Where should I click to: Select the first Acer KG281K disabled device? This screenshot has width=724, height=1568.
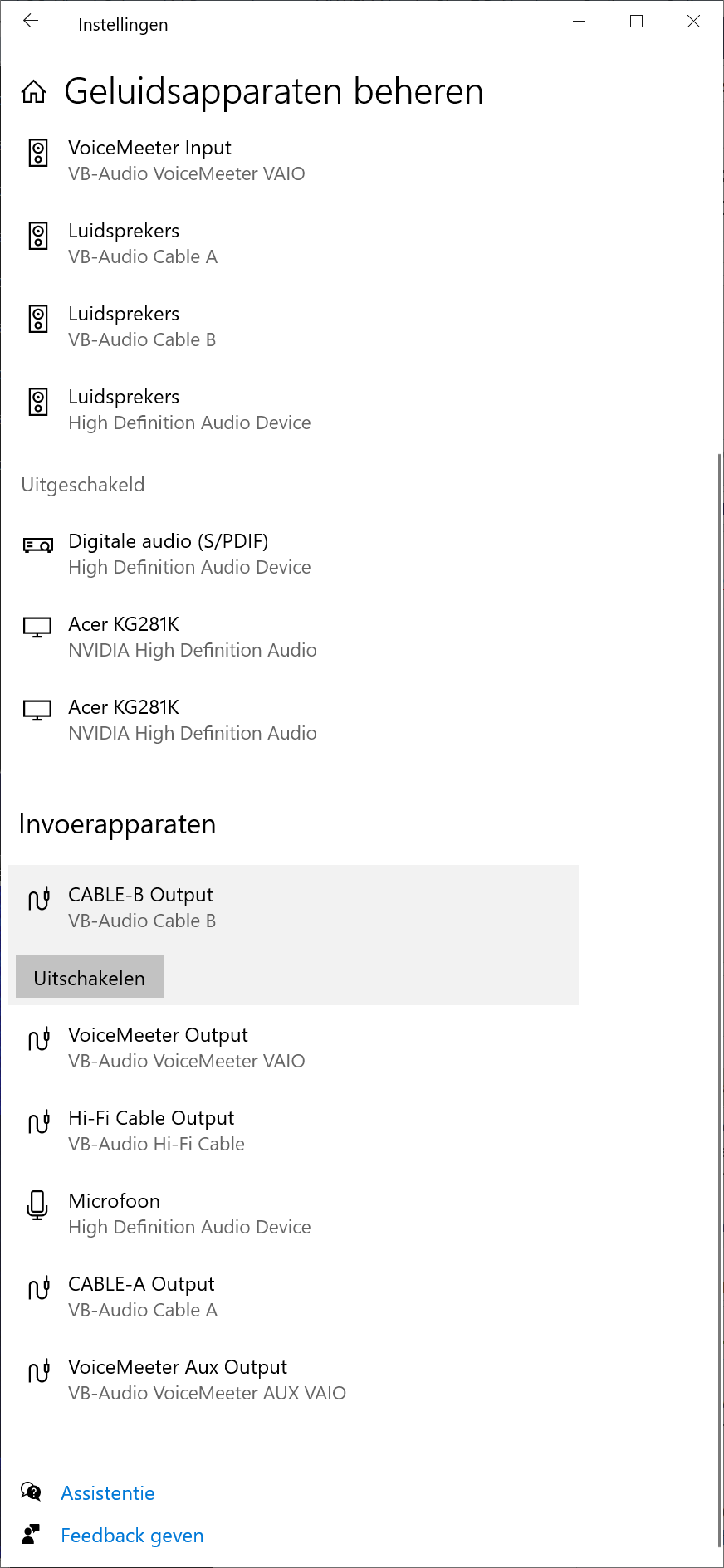pyautogui.click(x=193, y=637)
